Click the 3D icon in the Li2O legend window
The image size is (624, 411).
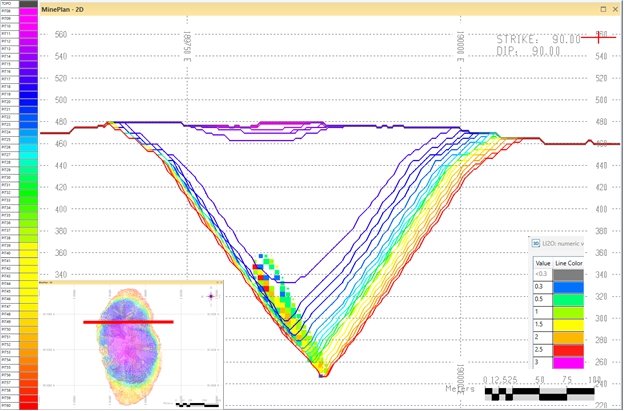(x=535, y=242)
